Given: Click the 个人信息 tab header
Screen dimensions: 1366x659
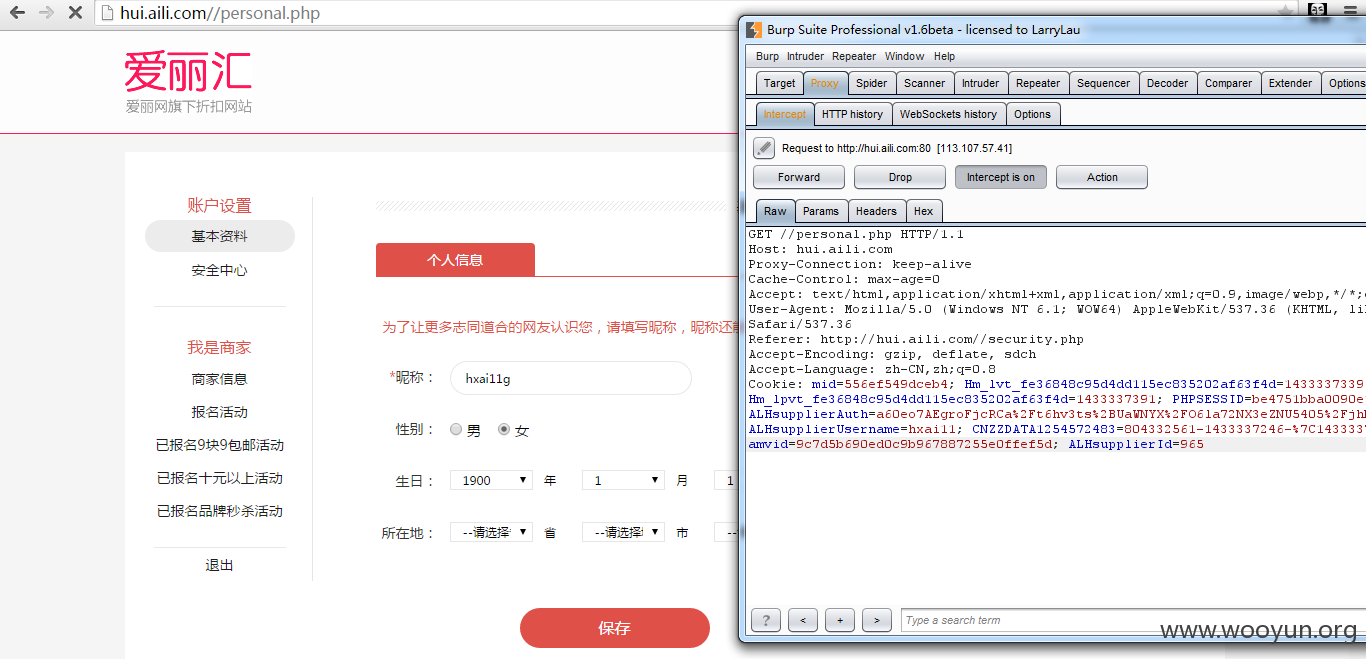Looking at the screenshot, I should 455,260.
